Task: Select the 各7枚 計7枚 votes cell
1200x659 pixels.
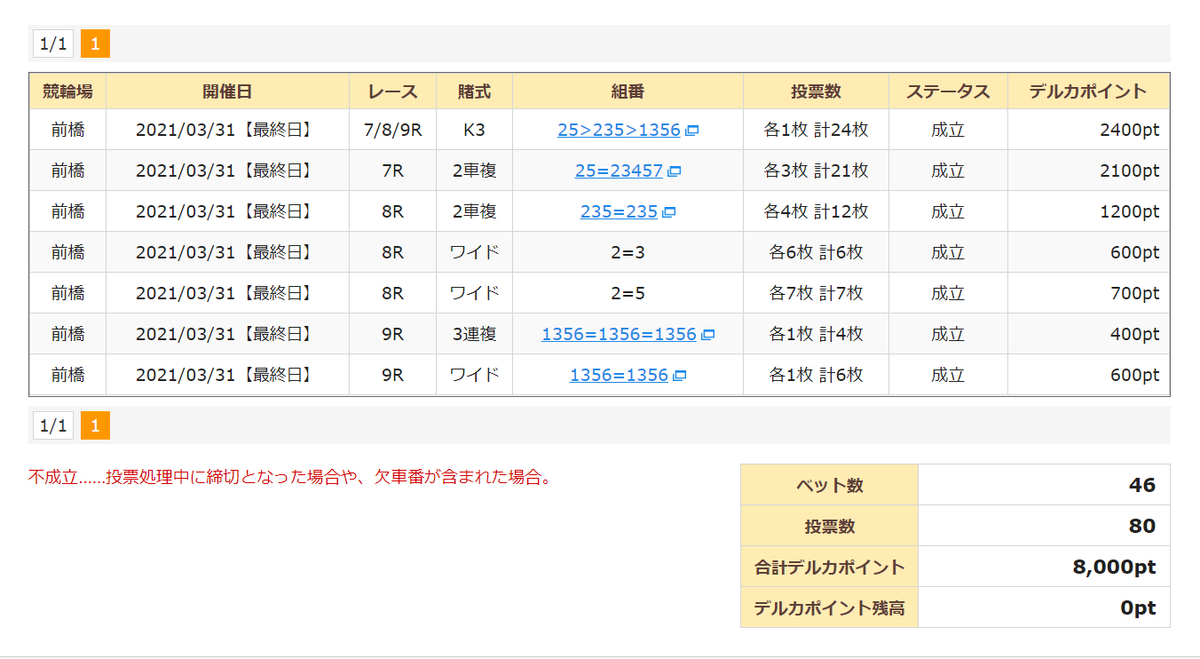Action: [816, 293]
